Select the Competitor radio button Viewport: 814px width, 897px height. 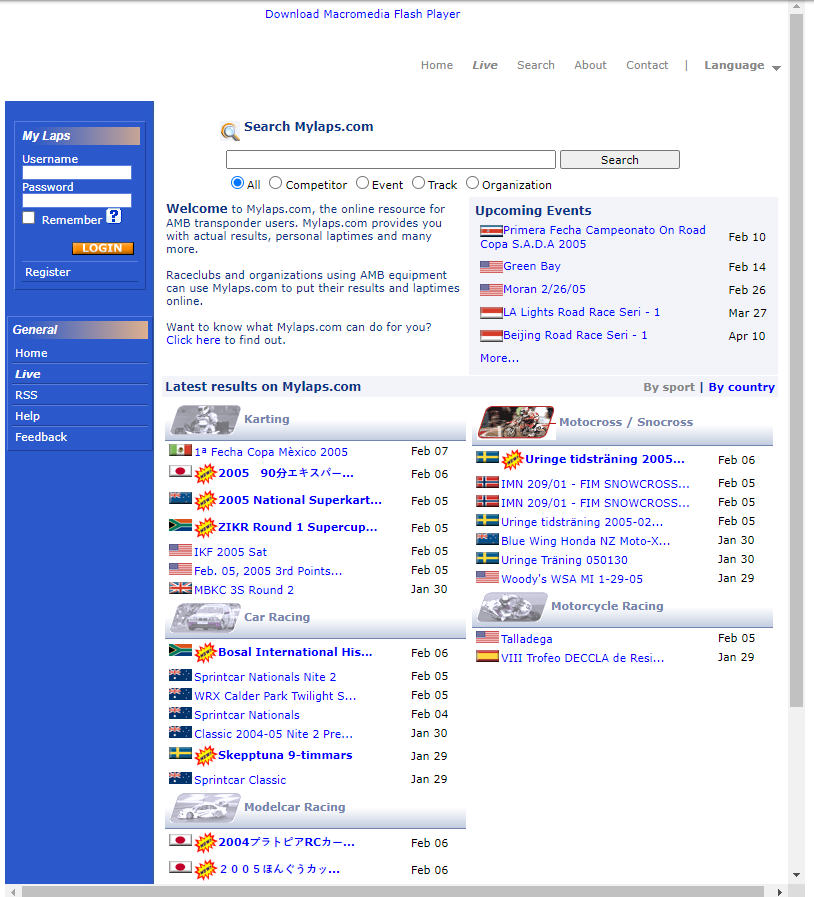[x=275, y=183]
